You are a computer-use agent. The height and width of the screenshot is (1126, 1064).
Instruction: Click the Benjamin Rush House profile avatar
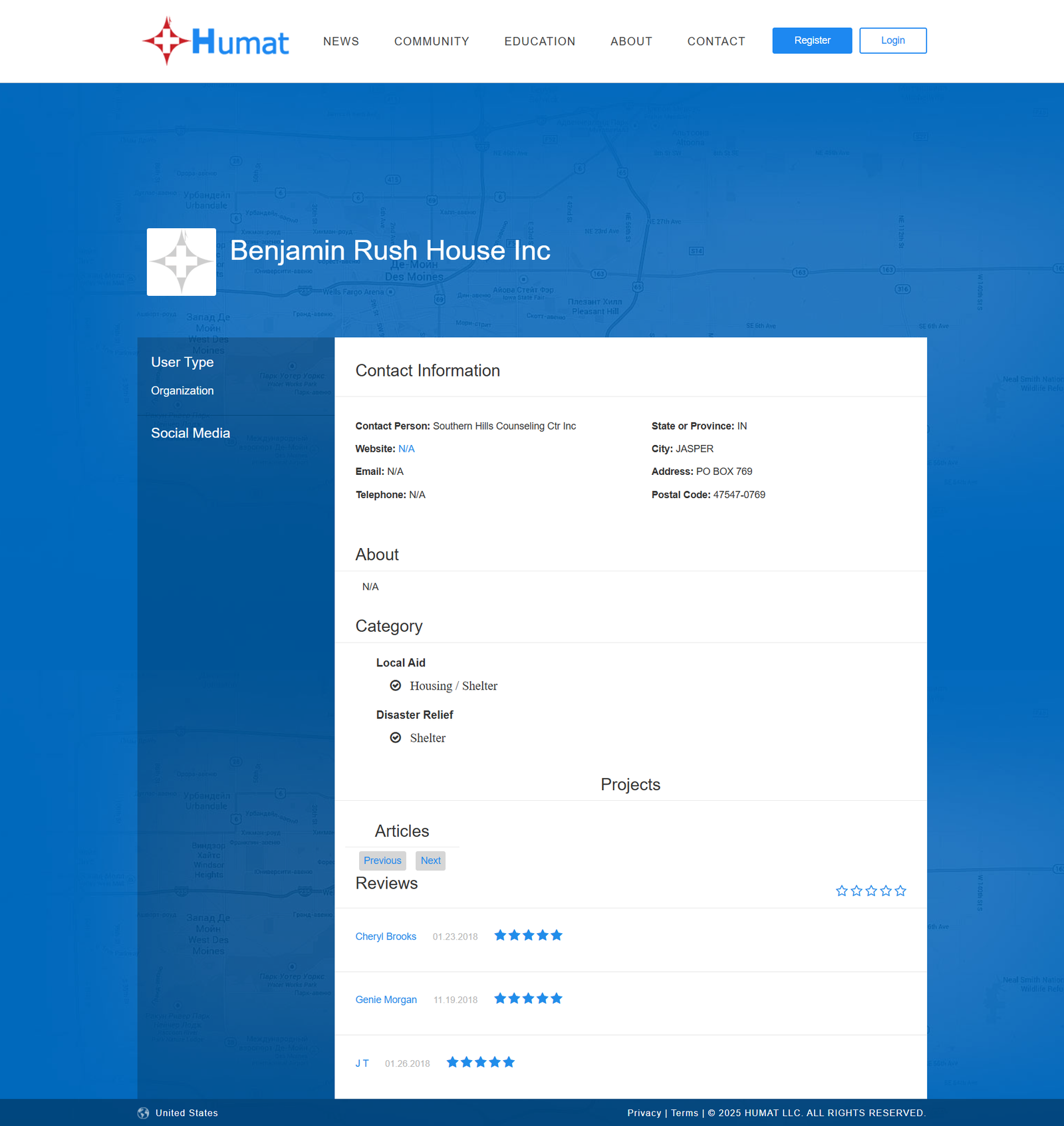[181, 262]
